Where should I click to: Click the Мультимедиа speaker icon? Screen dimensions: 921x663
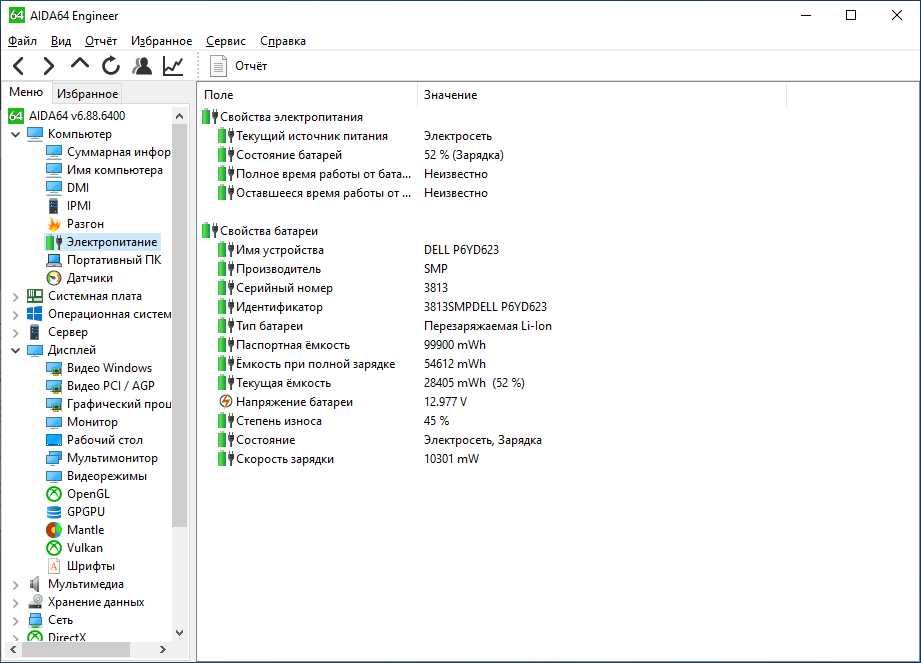[35, 584]
